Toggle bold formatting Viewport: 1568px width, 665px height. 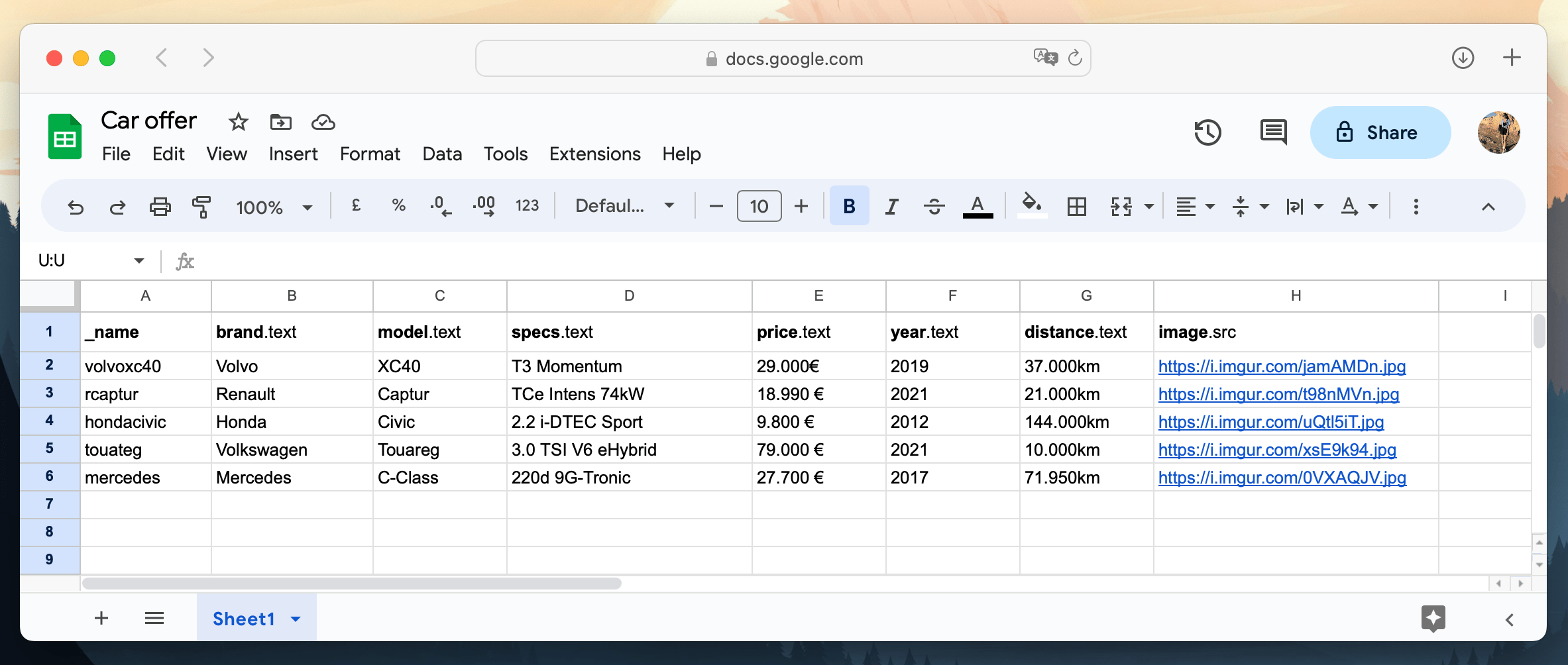[849, 206]
